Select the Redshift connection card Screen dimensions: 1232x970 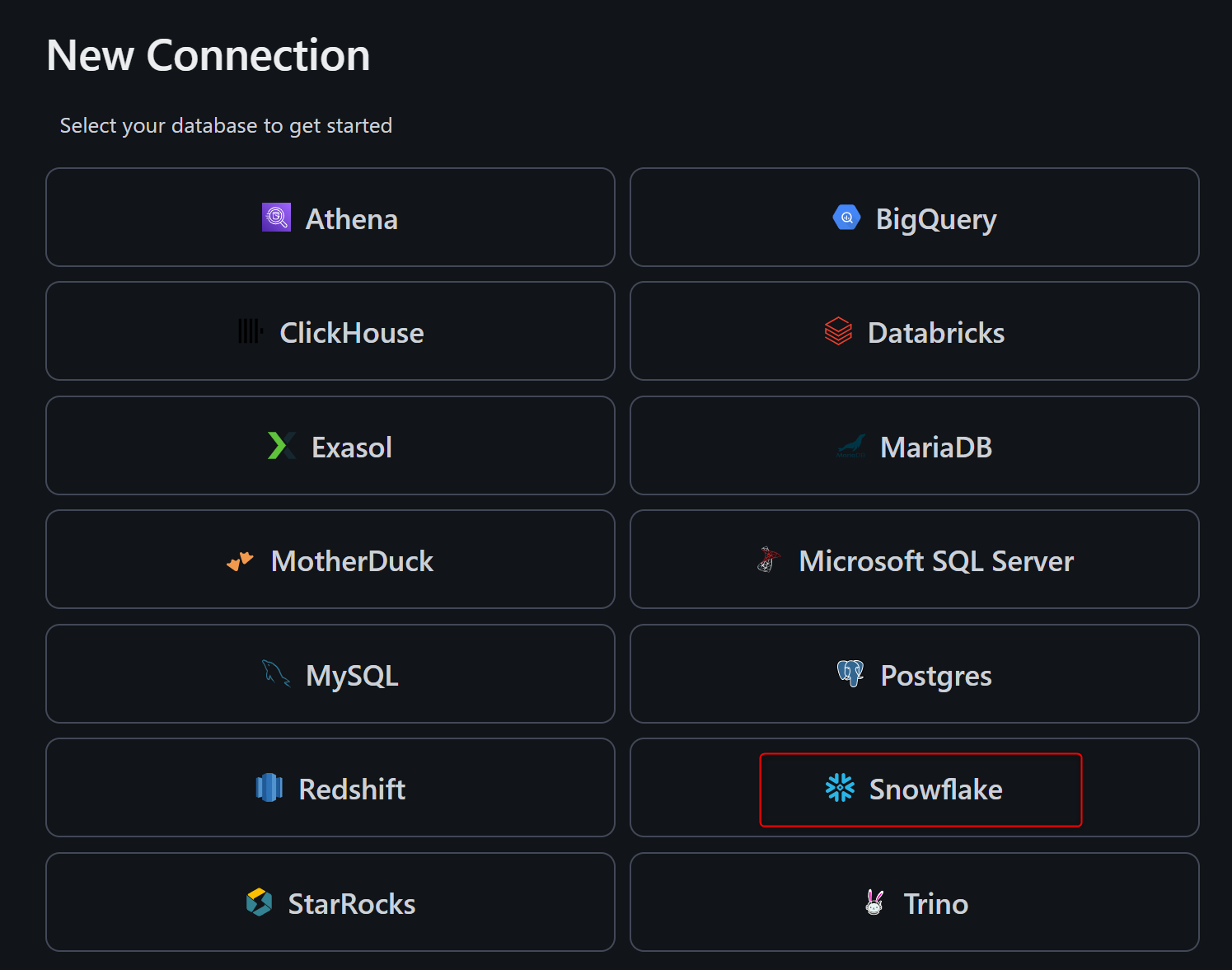(330, 788)
